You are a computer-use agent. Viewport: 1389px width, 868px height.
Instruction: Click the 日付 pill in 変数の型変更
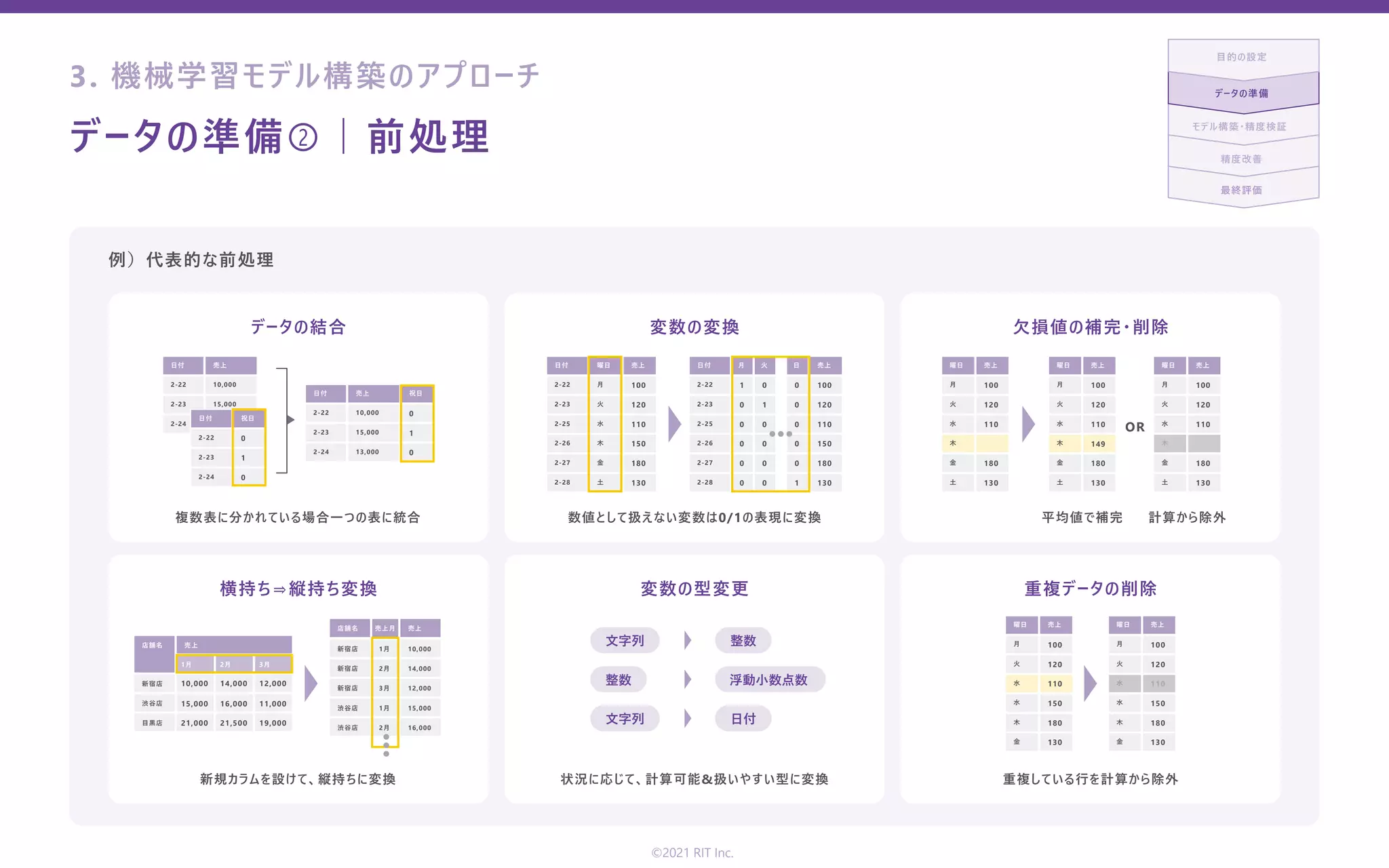743,719
